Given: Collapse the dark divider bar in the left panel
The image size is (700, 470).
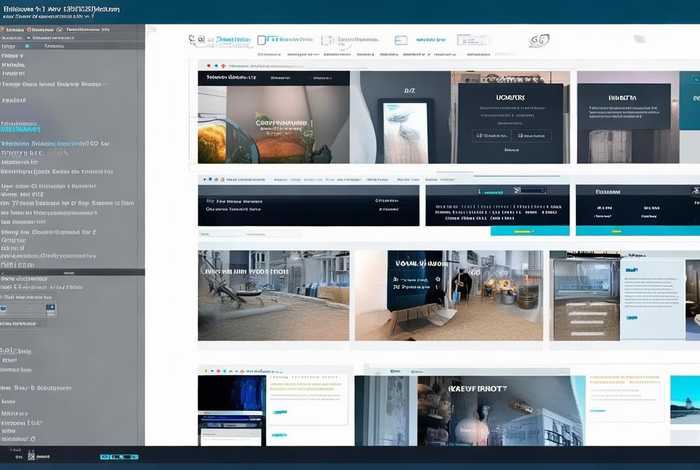Looking at the screenshot, I should [x=72, y=272].
